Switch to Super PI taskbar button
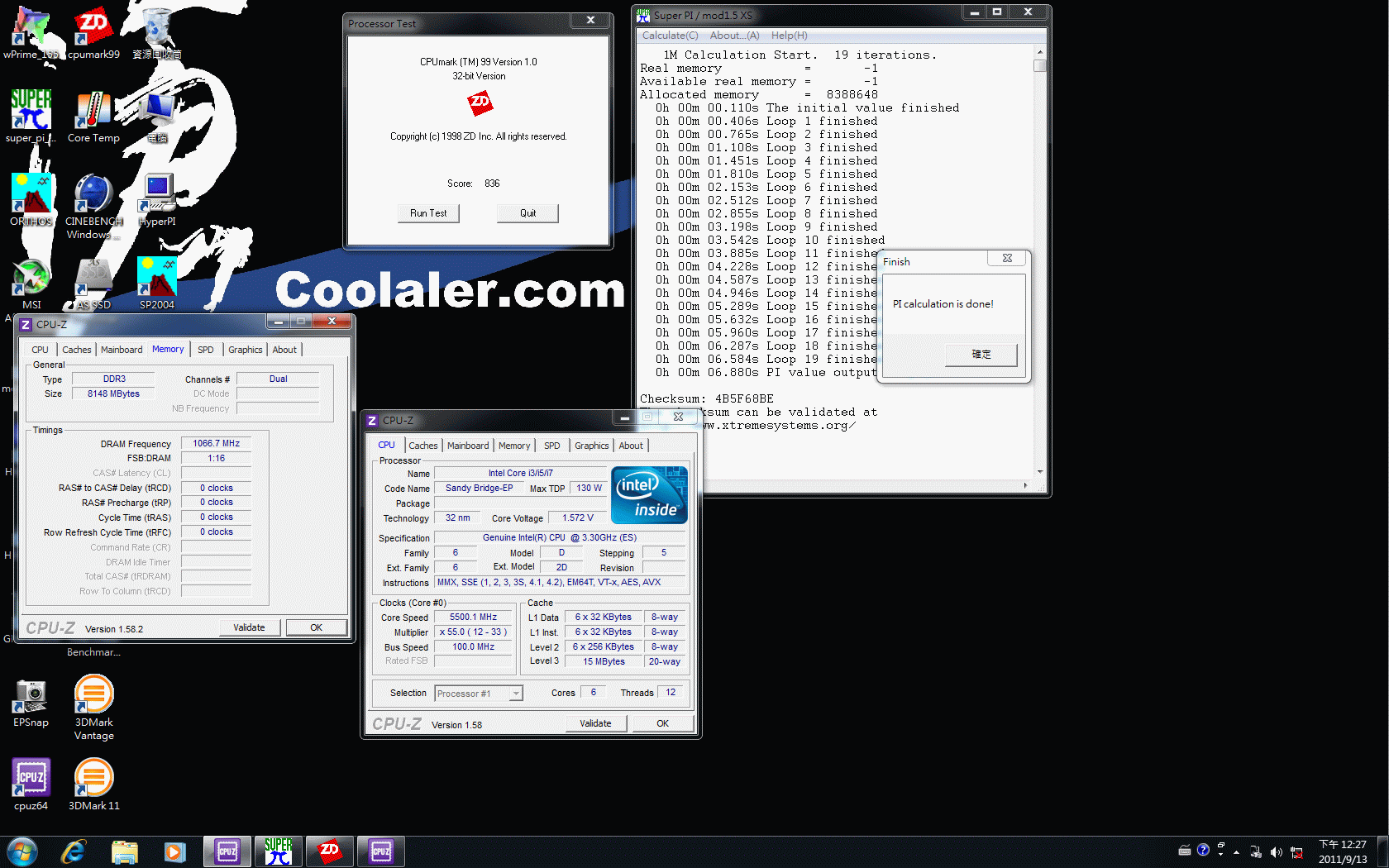 (x=279, y=851)
